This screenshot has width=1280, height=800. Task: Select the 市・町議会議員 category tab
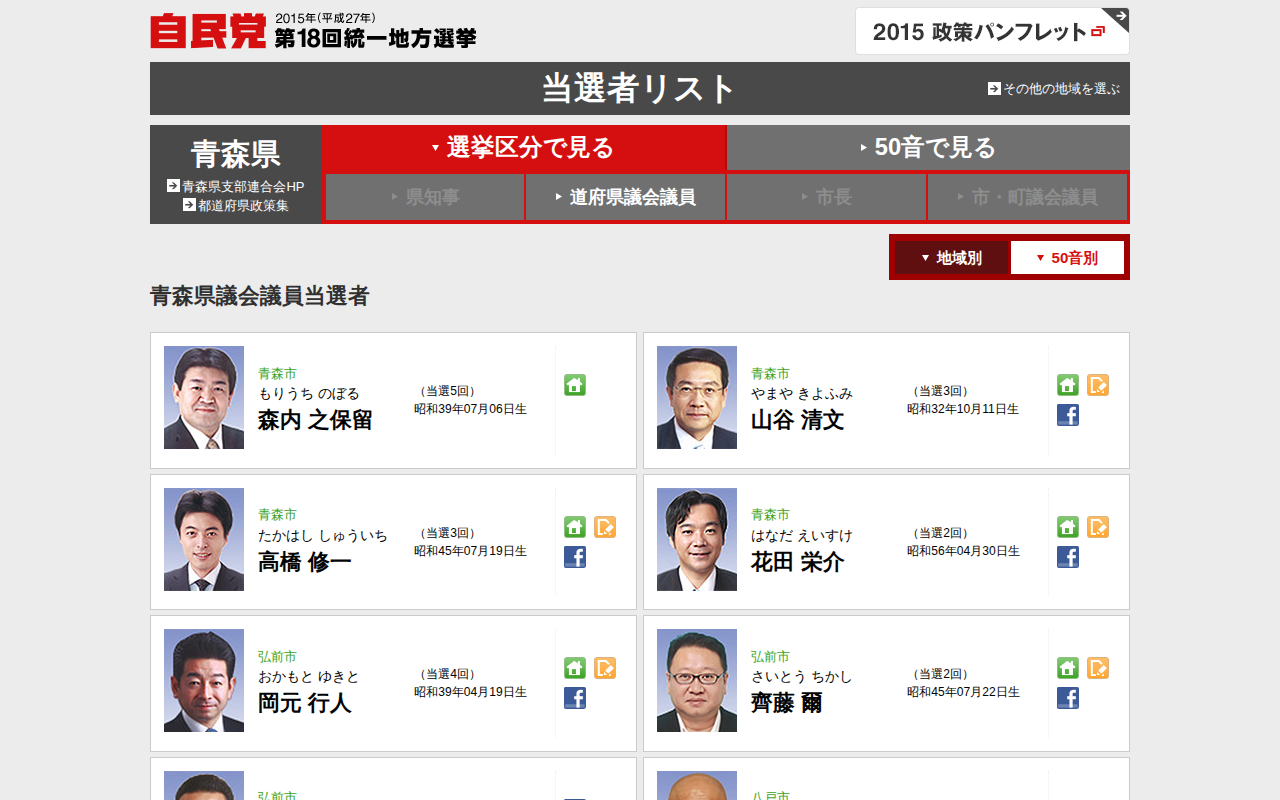pyautogui.click(x=1027, y=197)
